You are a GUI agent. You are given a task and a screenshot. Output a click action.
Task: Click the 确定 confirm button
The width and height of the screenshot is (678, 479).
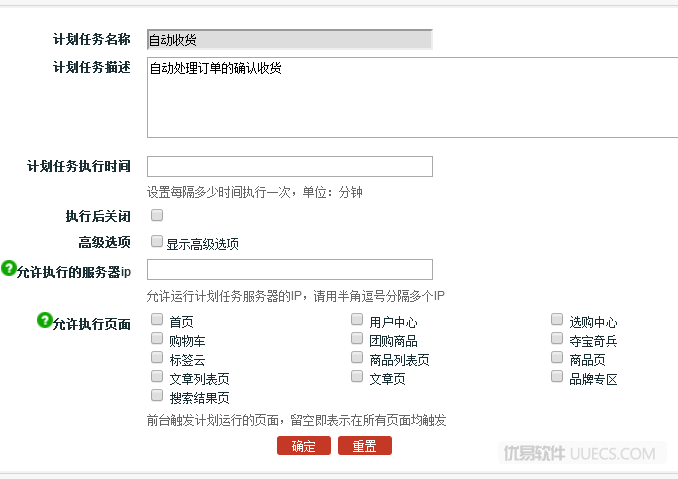coord(304,445)
